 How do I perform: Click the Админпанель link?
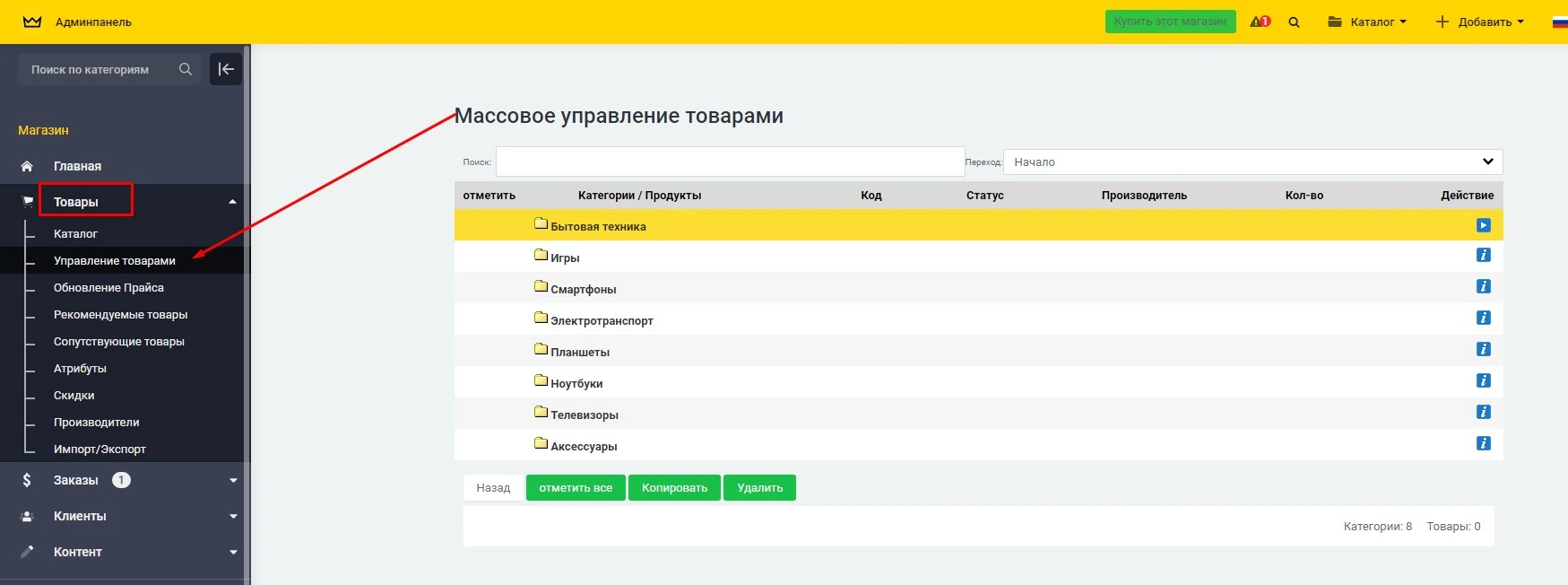pos(93,22)
